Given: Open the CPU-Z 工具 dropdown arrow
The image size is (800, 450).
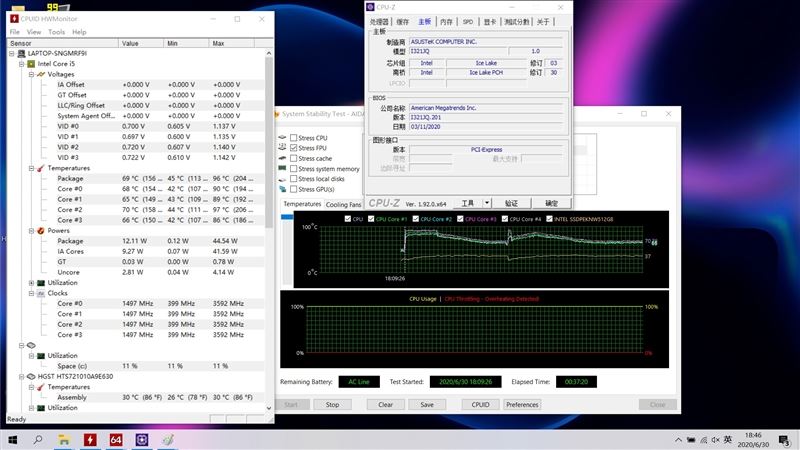Looking at the screenshot, I should coord(487,203).
